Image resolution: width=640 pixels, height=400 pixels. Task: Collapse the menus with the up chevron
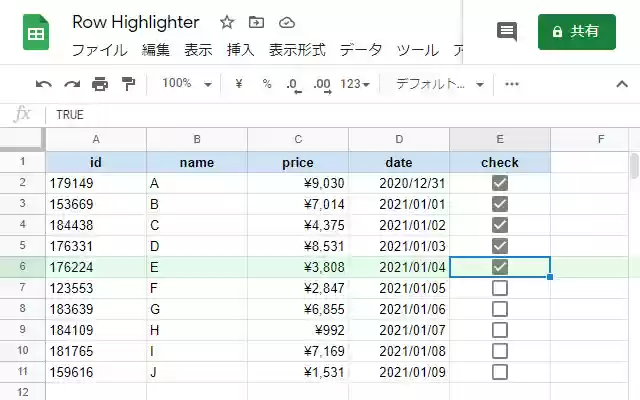pos(622,84)
